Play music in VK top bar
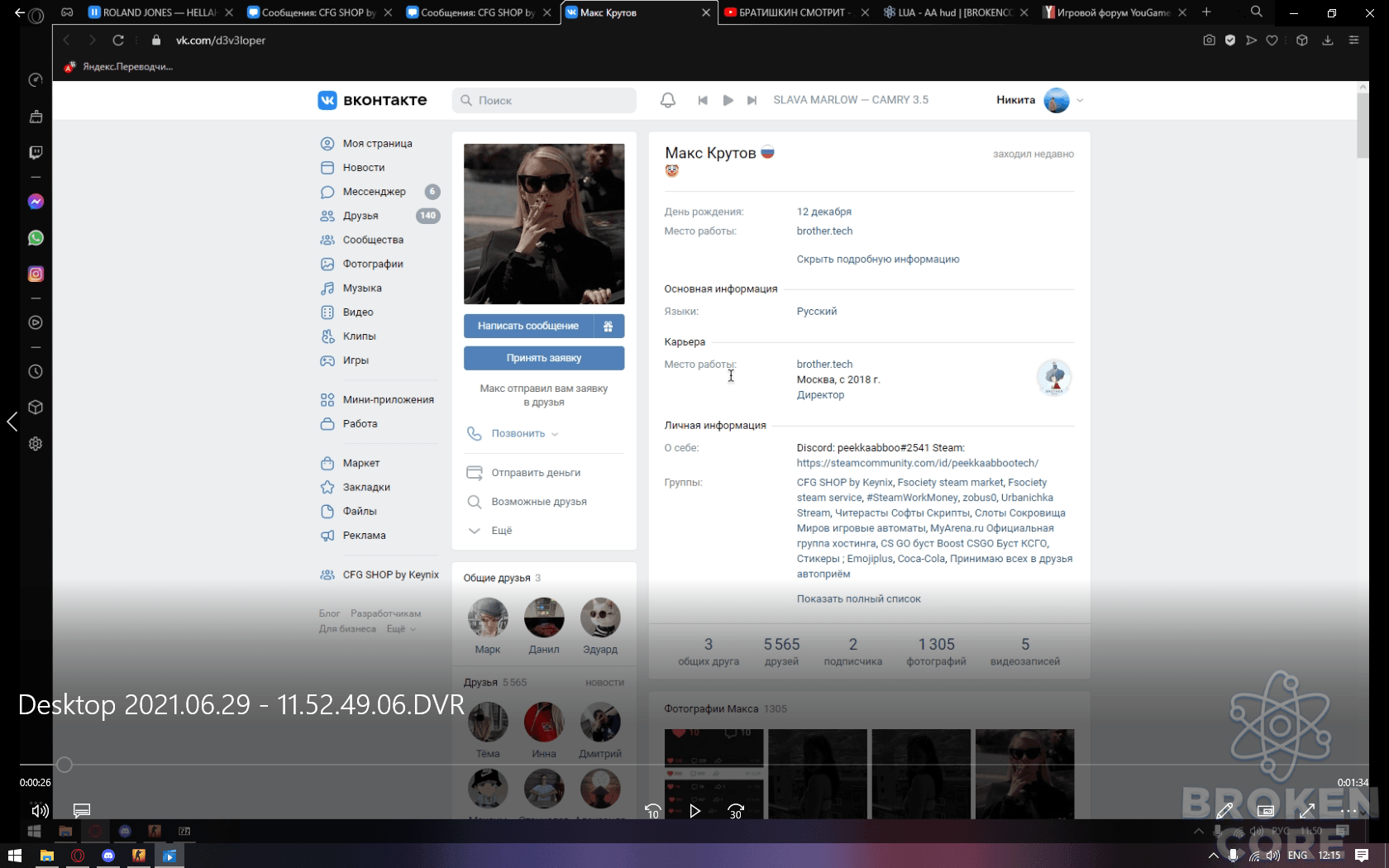Image resolution: width=1389 pixels, height=868 pixels. (x=728, y=100)
